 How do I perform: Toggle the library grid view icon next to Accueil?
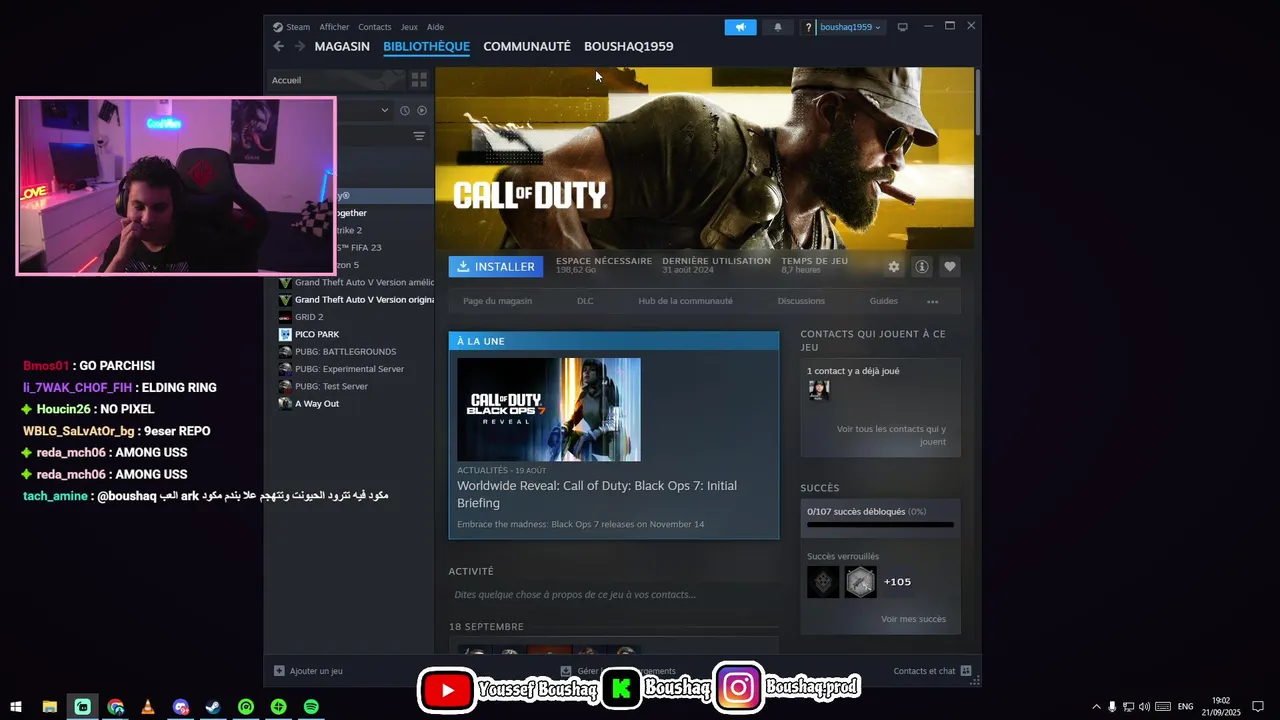[x=419, y=80]
